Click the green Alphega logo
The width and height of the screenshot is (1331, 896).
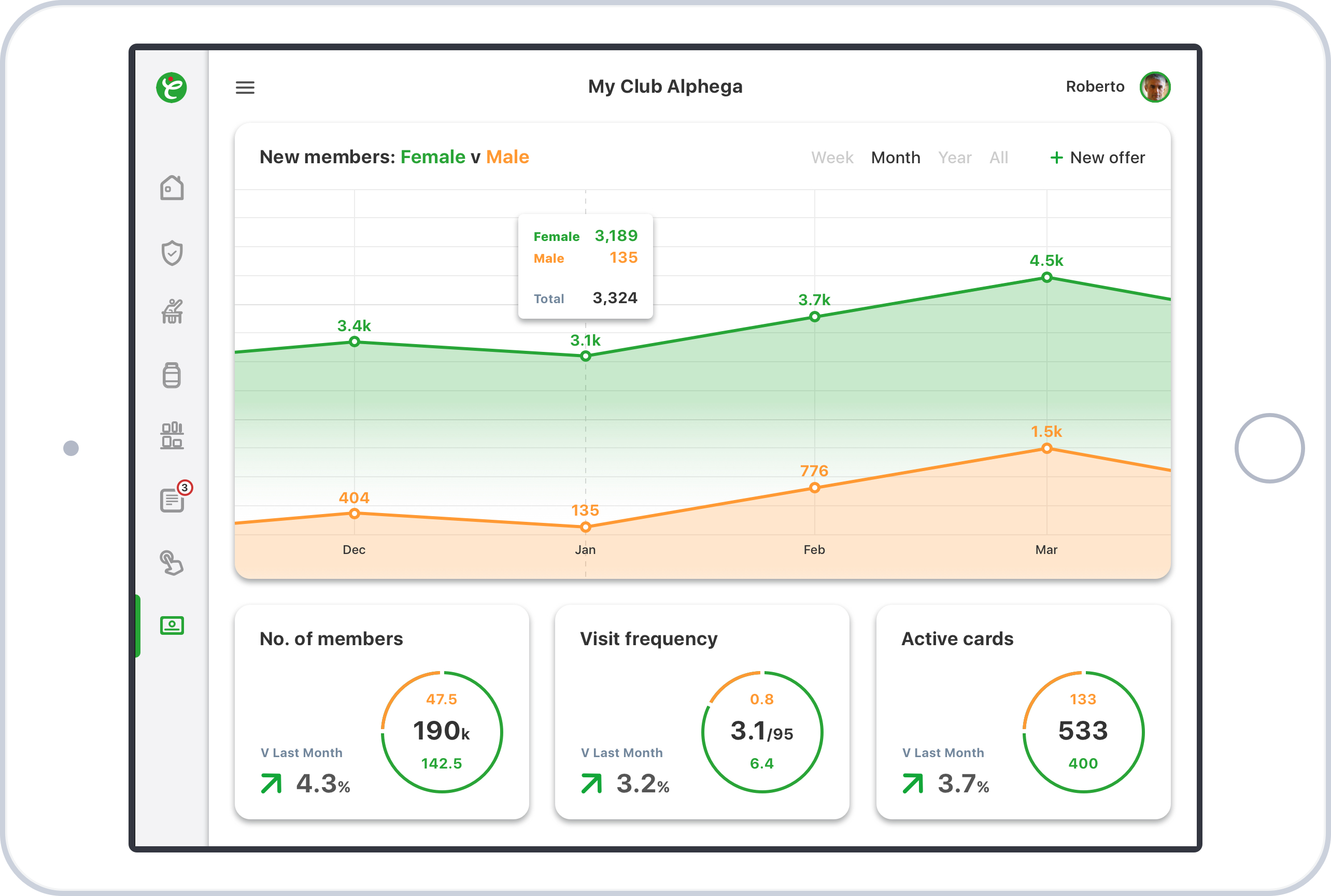point(172,88)
